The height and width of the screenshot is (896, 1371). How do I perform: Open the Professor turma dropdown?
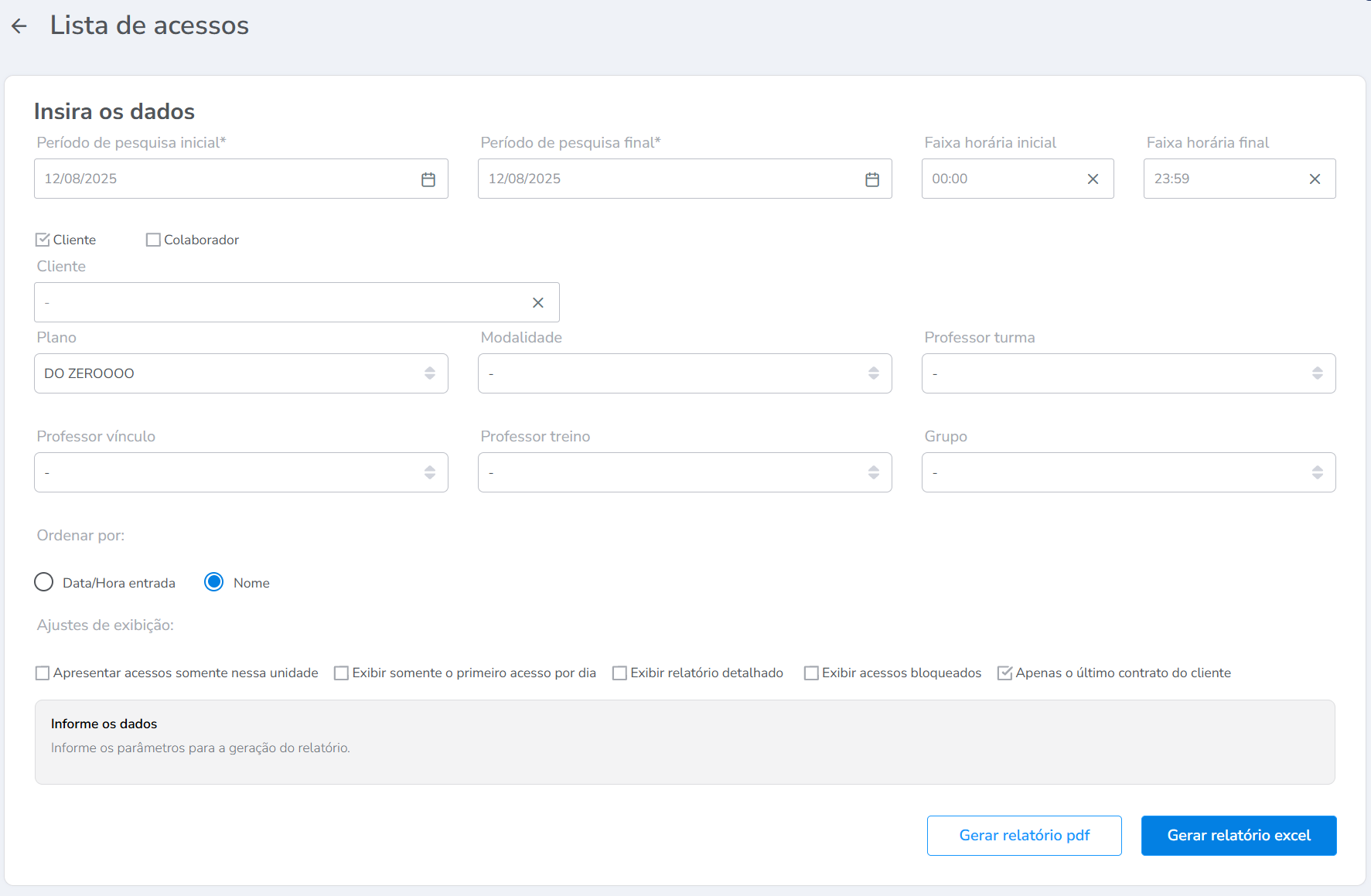tap(1128, 373)
